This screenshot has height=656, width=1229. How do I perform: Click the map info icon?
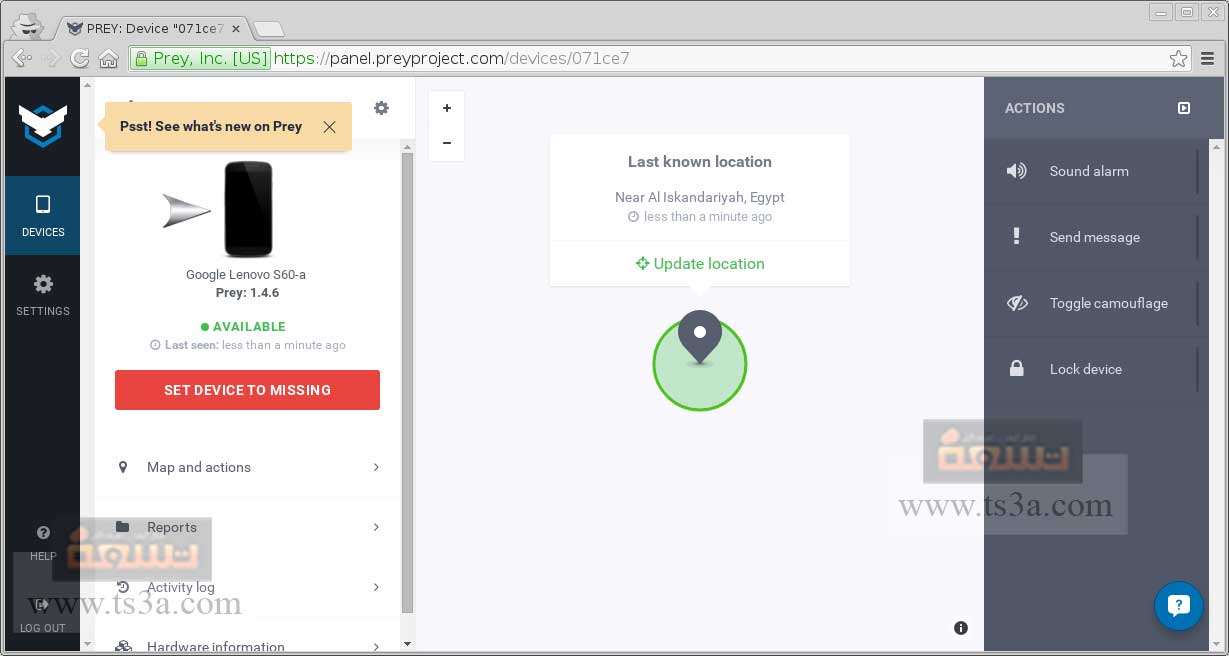(961, 628)
